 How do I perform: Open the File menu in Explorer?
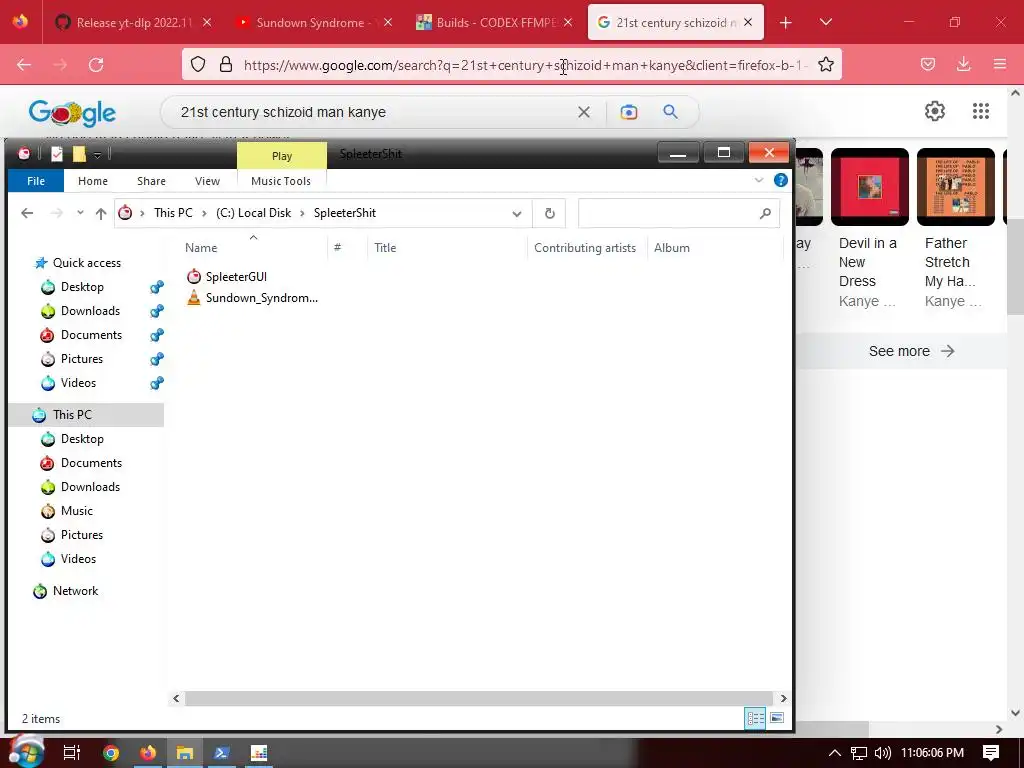point(36,181)
